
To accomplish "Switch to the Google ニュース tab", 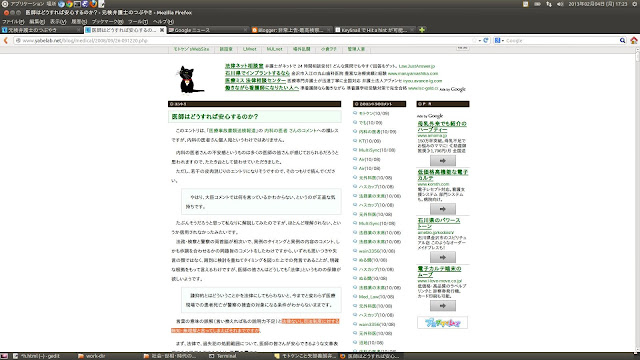I will pos(208,30).
